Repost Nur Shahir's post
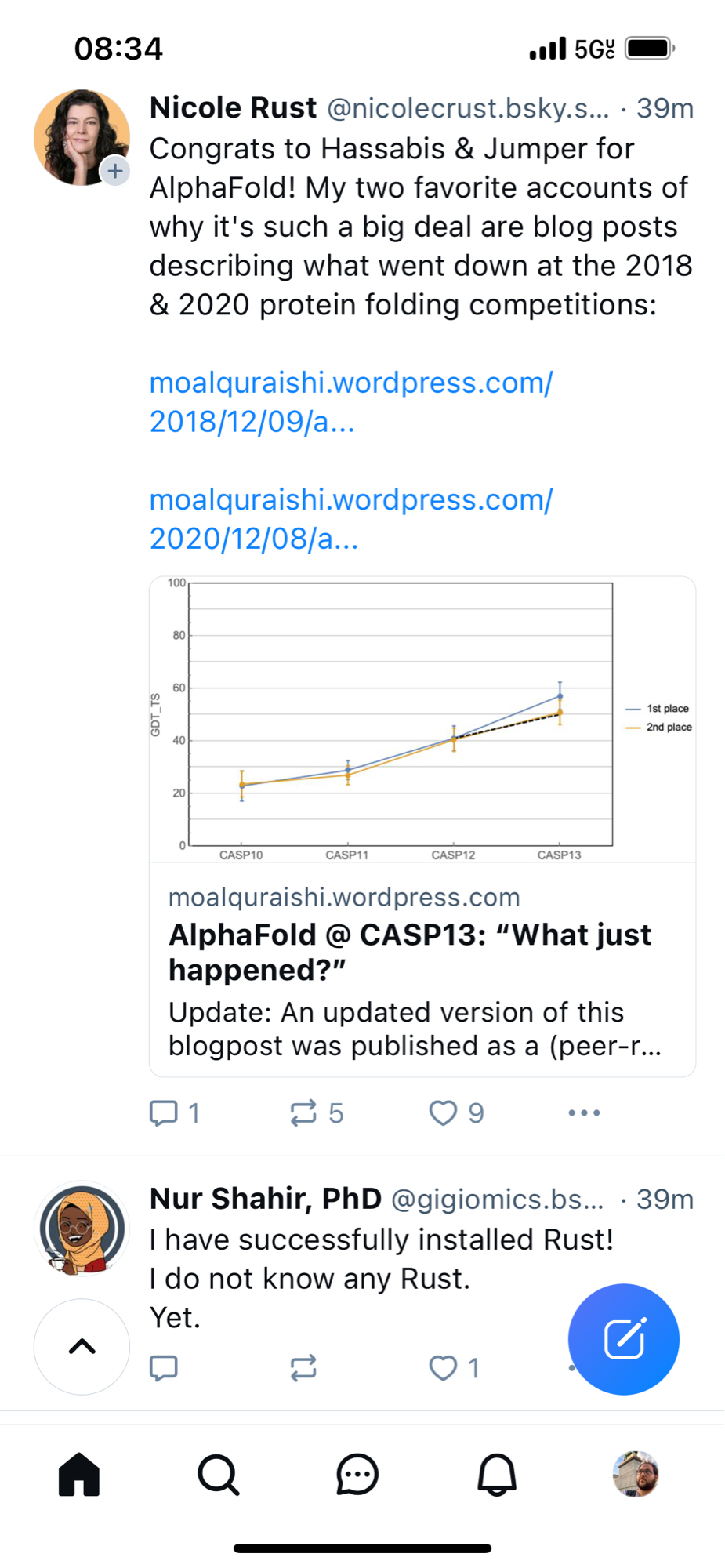 (303, 1367)
